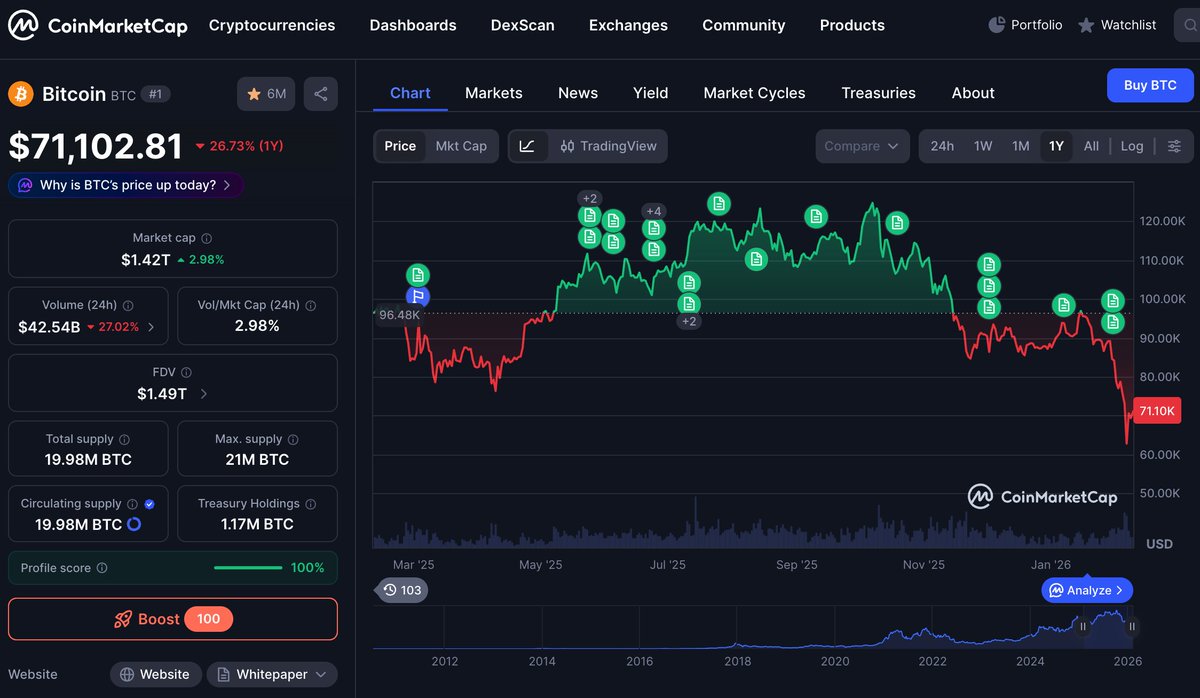Open the Compare dropdown
1200x698 pixels.
click(862, 146)
